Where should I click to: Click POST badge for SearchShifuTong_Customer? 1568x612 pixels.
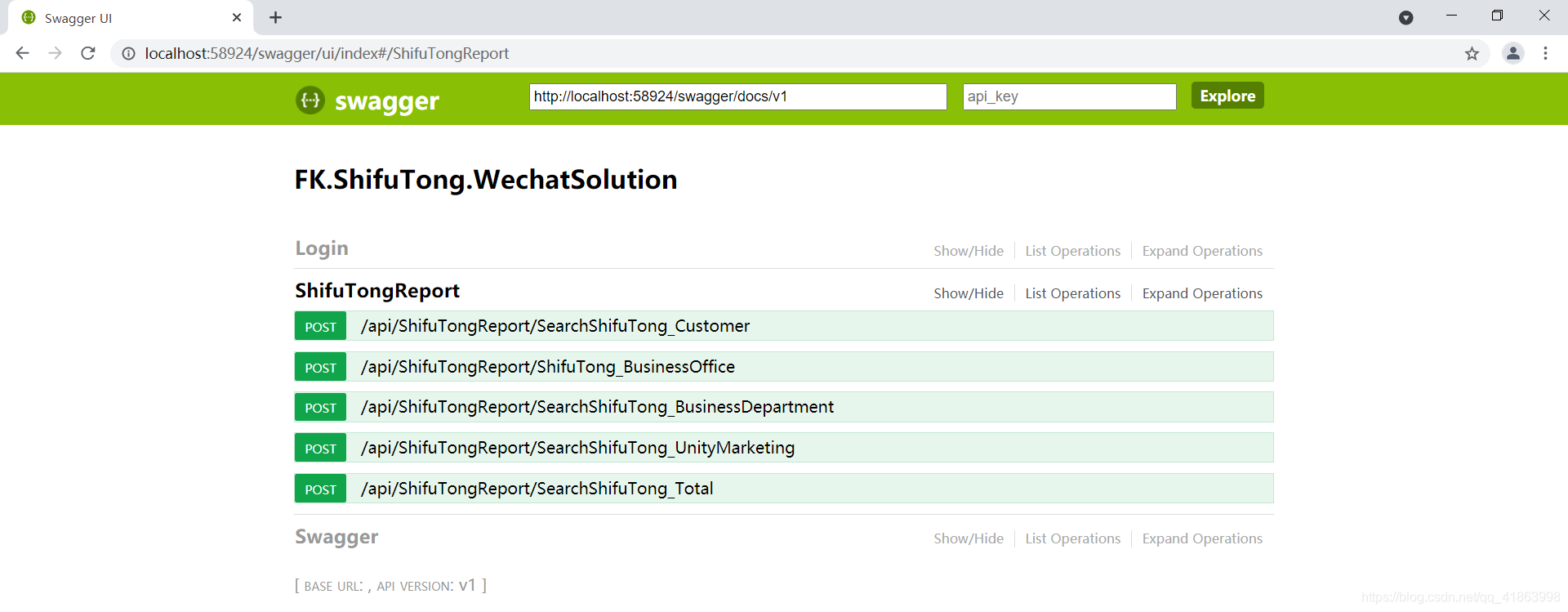coord(320,327)
